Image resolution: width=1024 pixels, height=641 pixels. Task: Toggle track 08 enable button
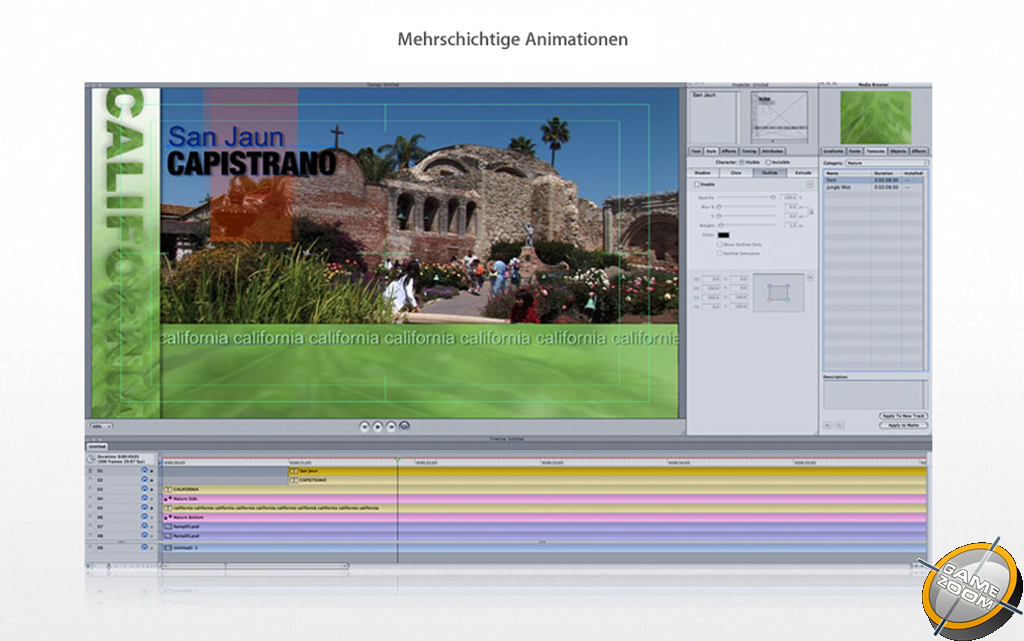(144, 535)
